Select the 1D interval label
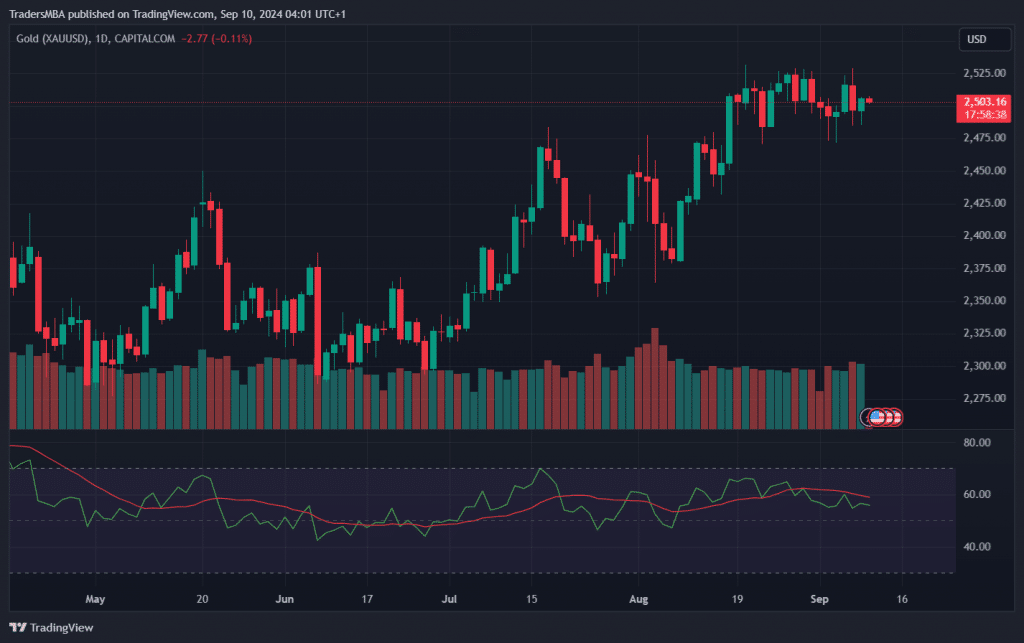 [102, 39]
